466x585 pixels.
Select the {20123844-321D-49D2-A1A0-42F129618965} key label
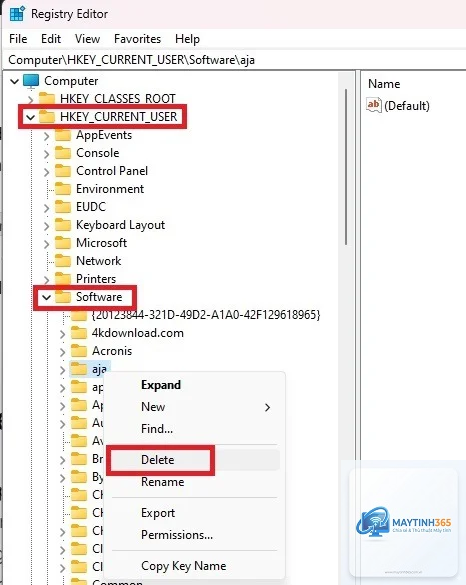206,315
